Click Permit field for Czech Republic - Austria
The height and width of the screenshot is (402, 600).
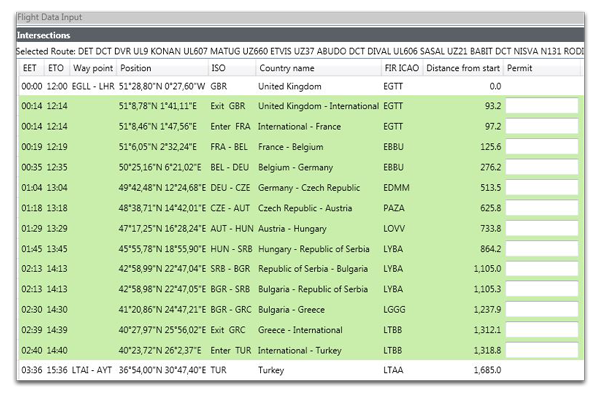tap(542, 208)
